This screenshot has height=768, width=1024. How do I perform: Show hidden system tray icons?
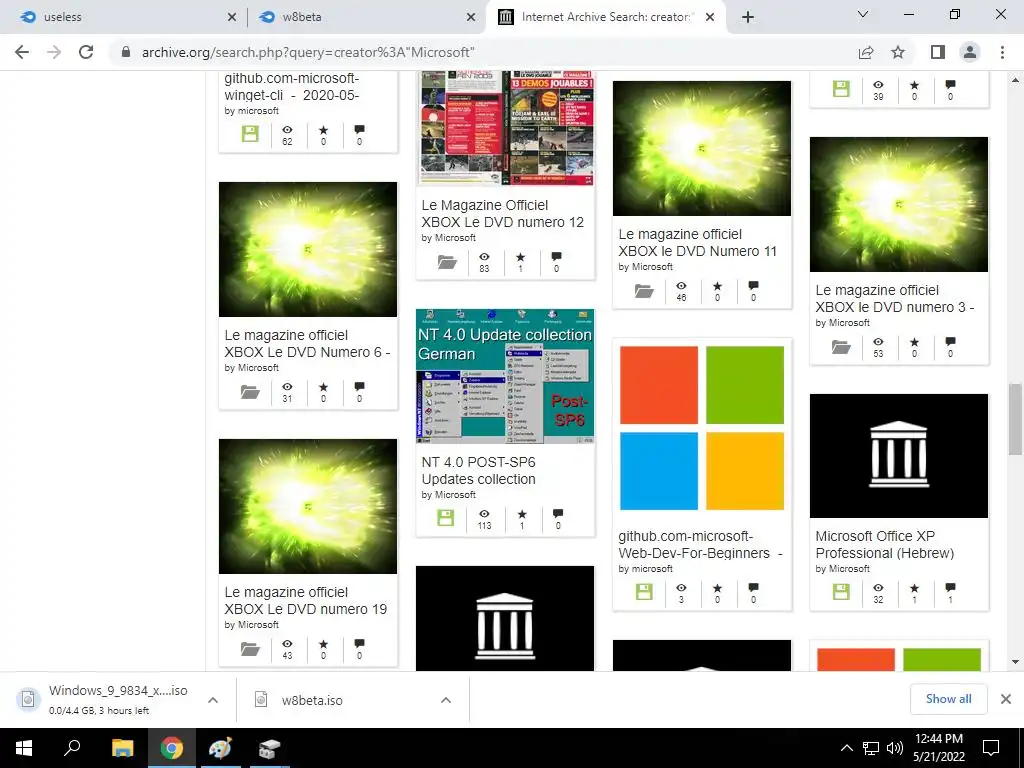(846, 748)
